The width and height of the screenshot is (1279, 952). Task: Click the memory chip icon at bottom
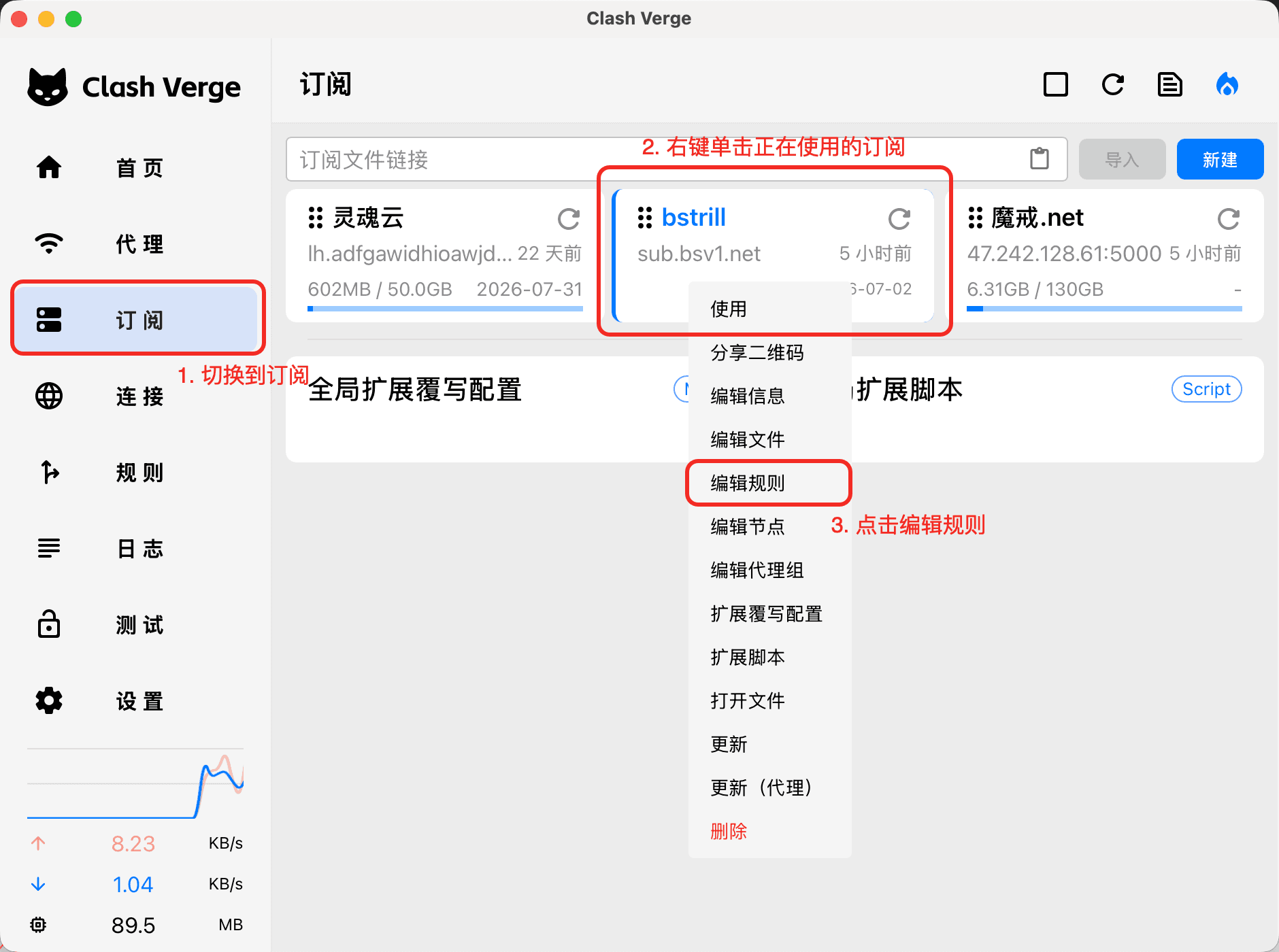[x=38, y=925]
